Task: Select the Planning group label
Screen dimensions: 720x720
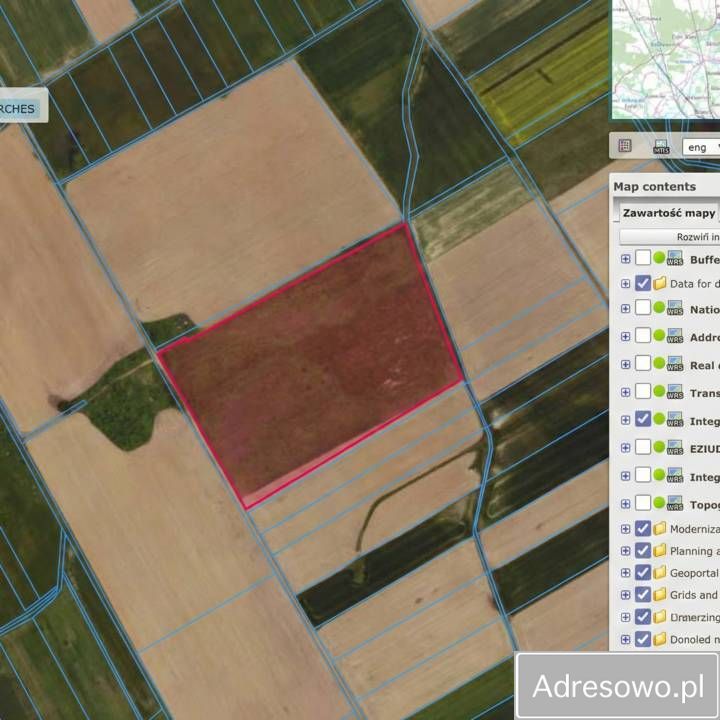Action: point(694,551)
